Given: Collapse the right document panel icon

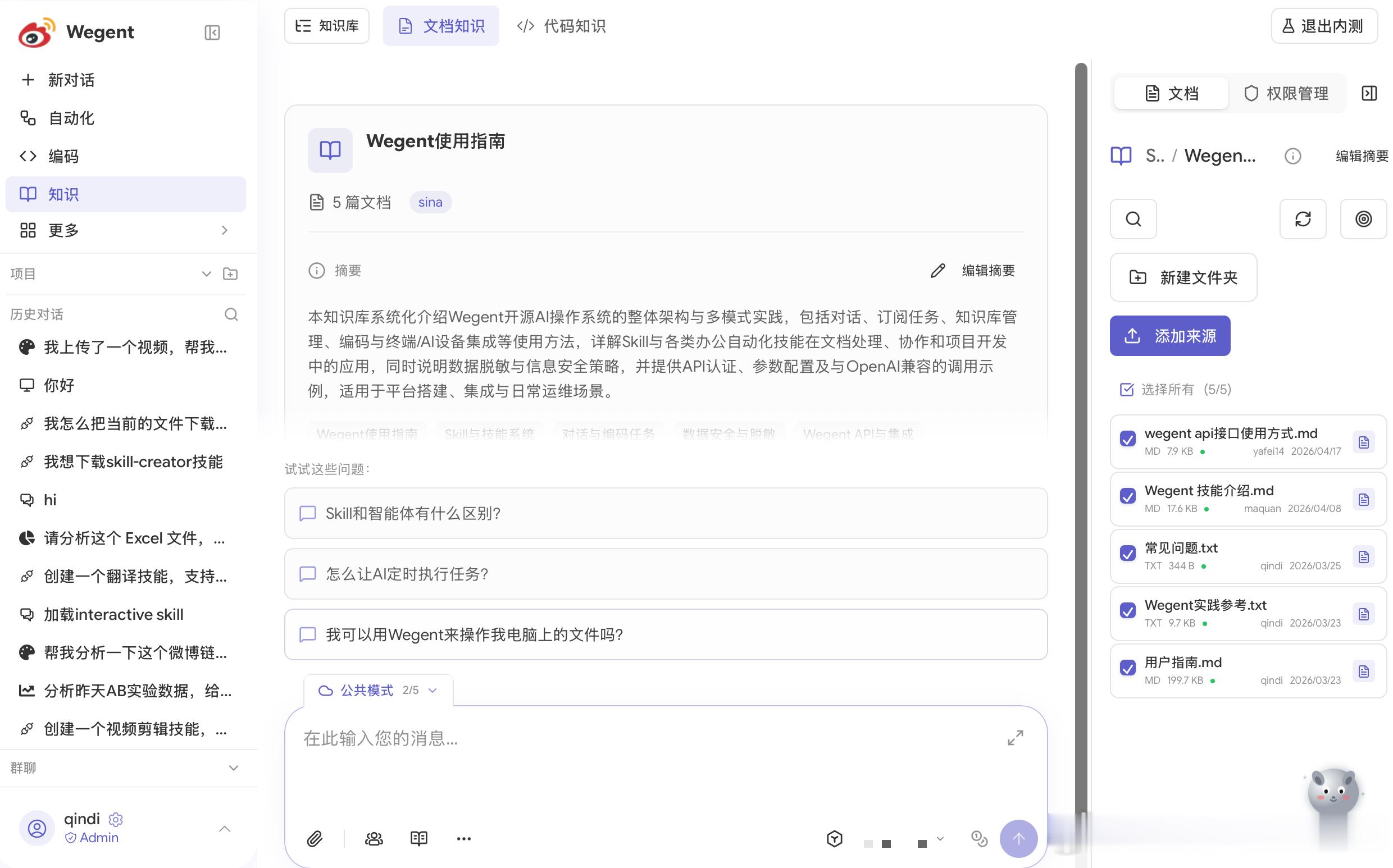Looking at the screenshot, I should click(x=1369, y=94).
